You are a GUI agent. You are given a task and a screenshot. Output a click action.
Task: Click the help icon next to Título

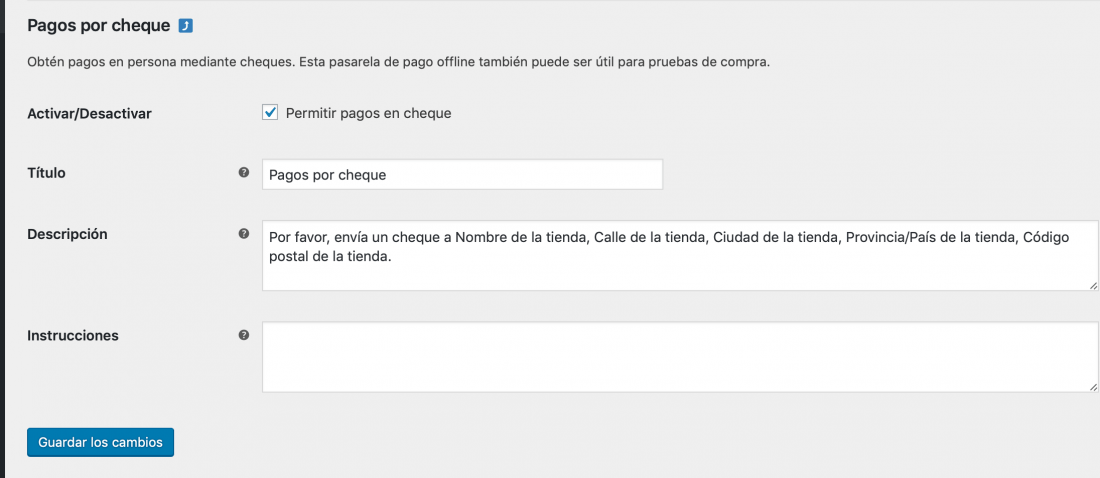point(243,172)
